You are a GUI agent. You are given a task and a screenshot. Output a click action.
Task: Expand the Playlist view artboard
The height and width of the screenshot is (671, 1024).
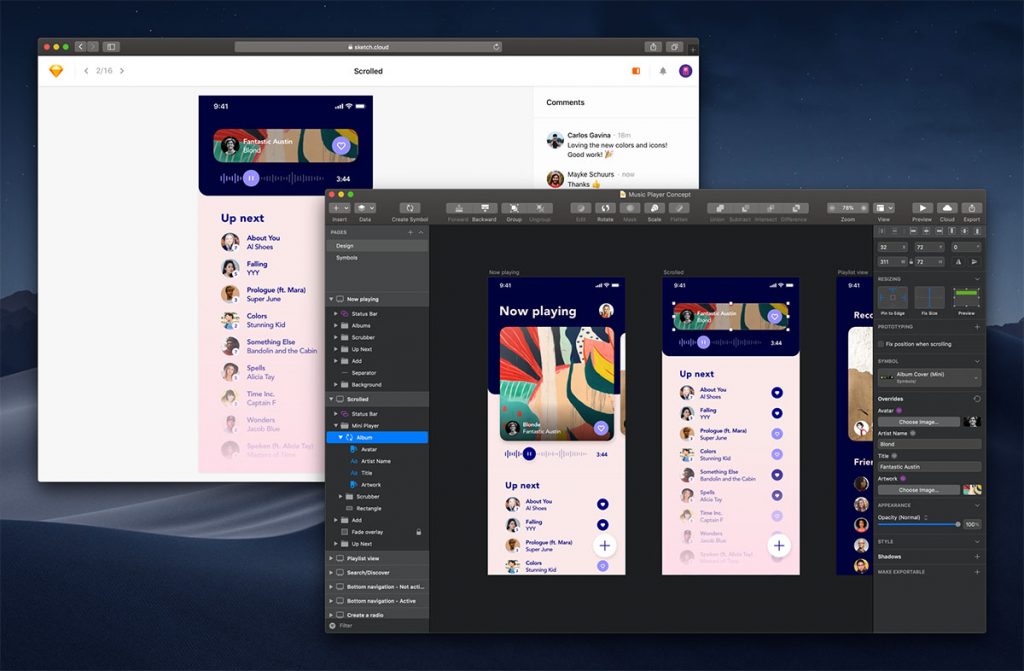331,558
